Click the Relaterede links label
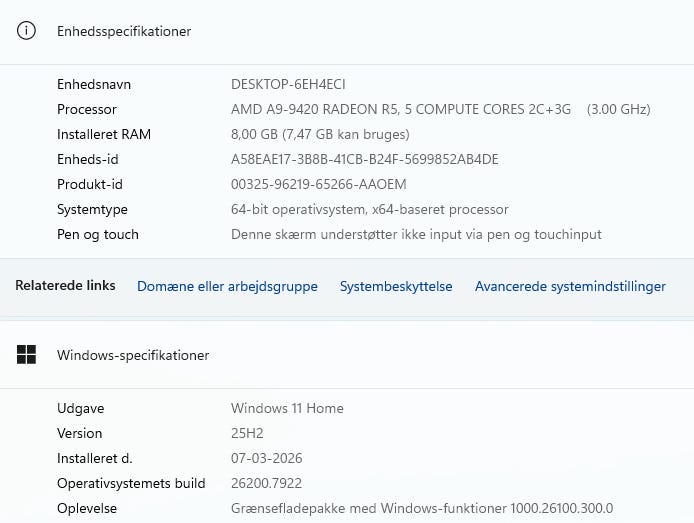Viewport: 694px width, 523px height. (x=65, y=286)
